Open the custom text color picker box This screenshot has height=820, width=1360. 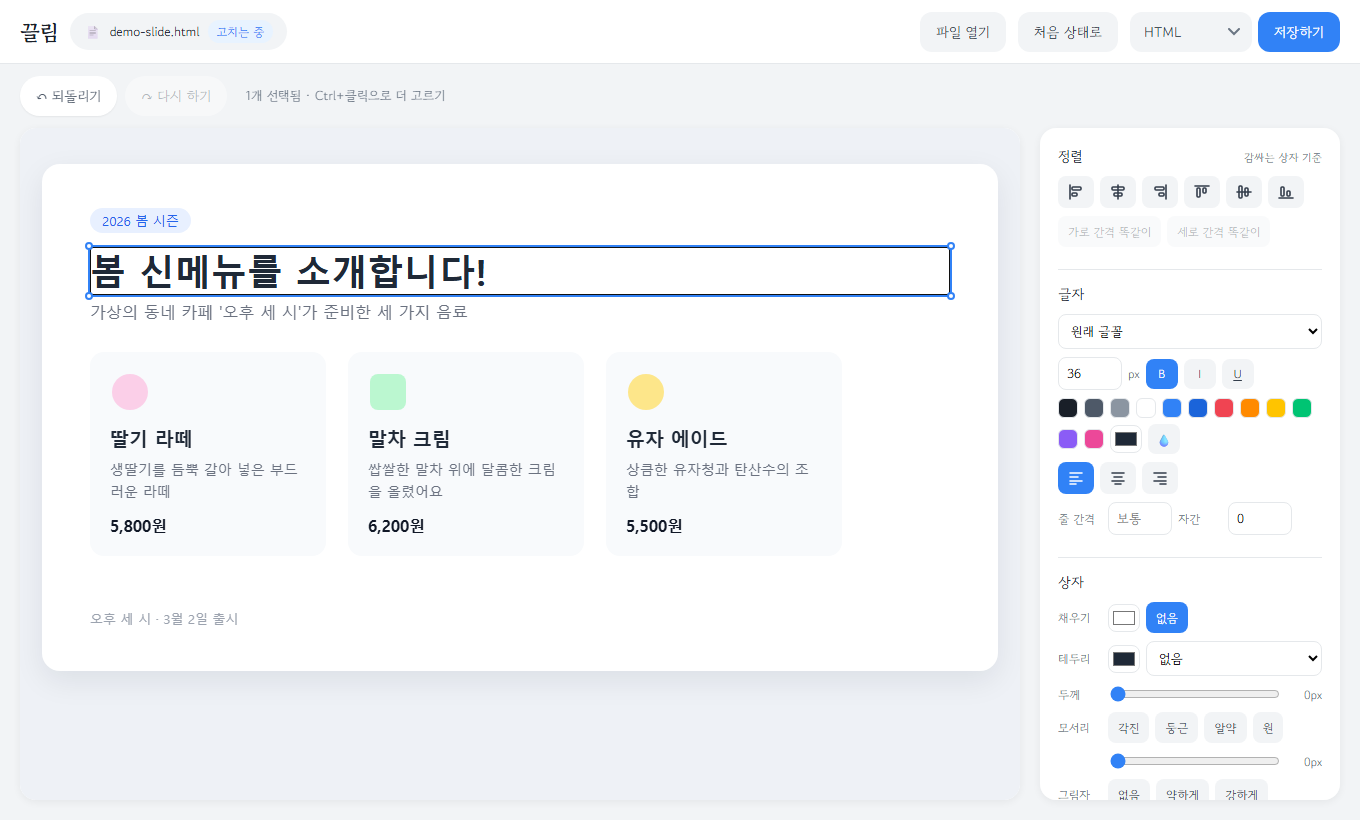pos(1126,439)
